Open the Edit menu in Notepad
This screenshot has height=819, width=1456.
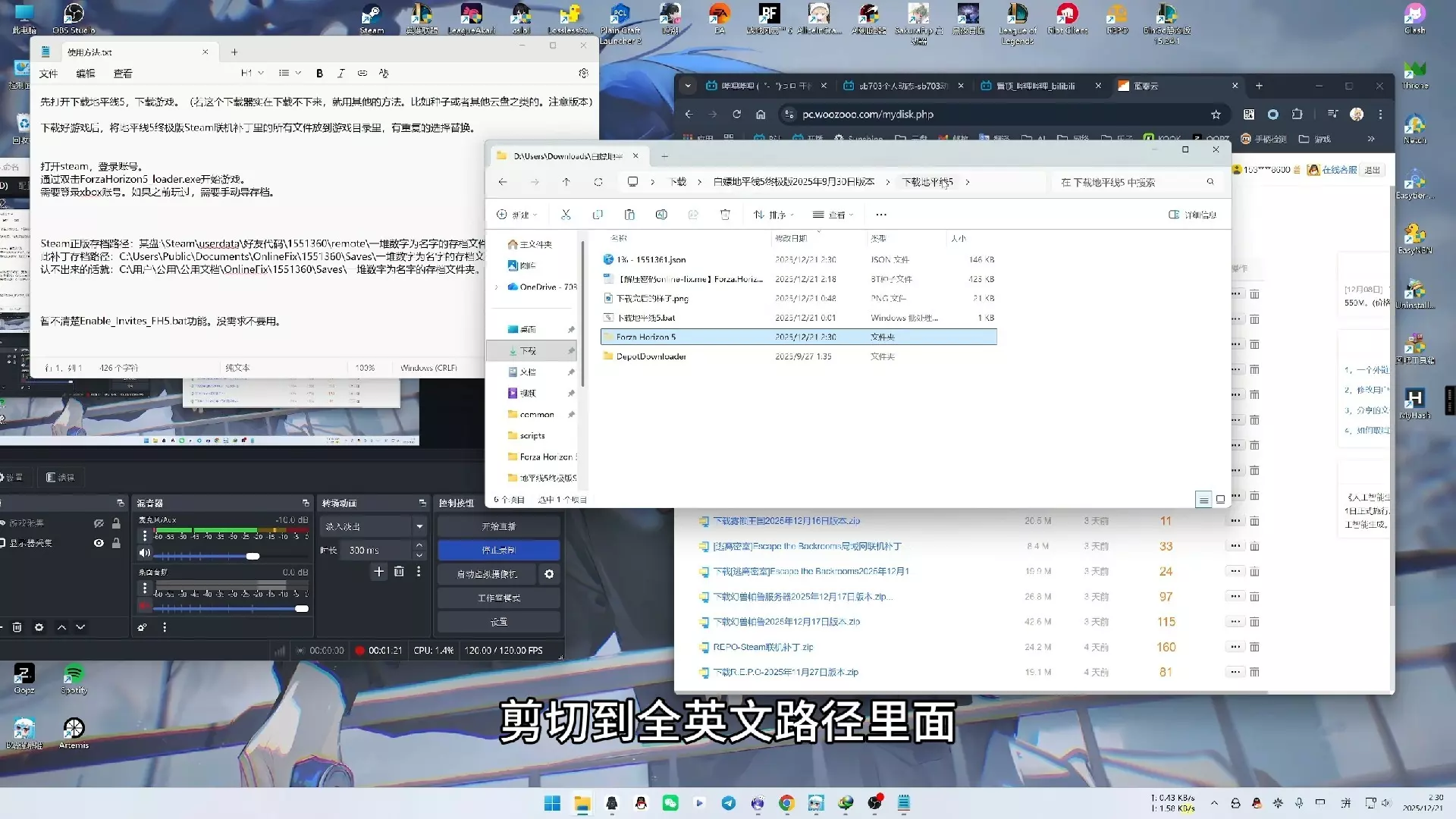85,74
